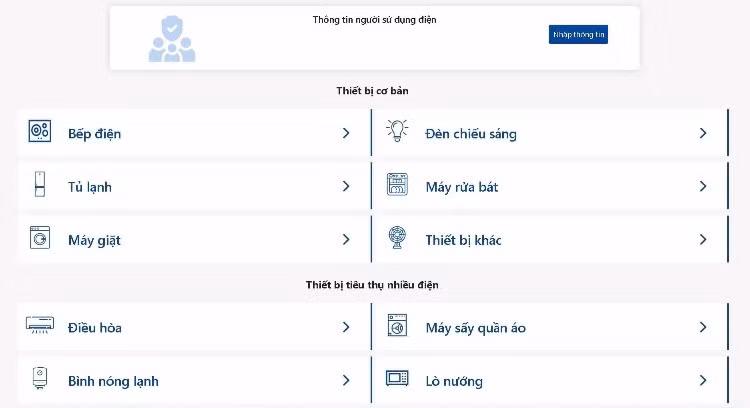Click the Nhập thông tin button
750x408 pixels.
tap(578, 34)
